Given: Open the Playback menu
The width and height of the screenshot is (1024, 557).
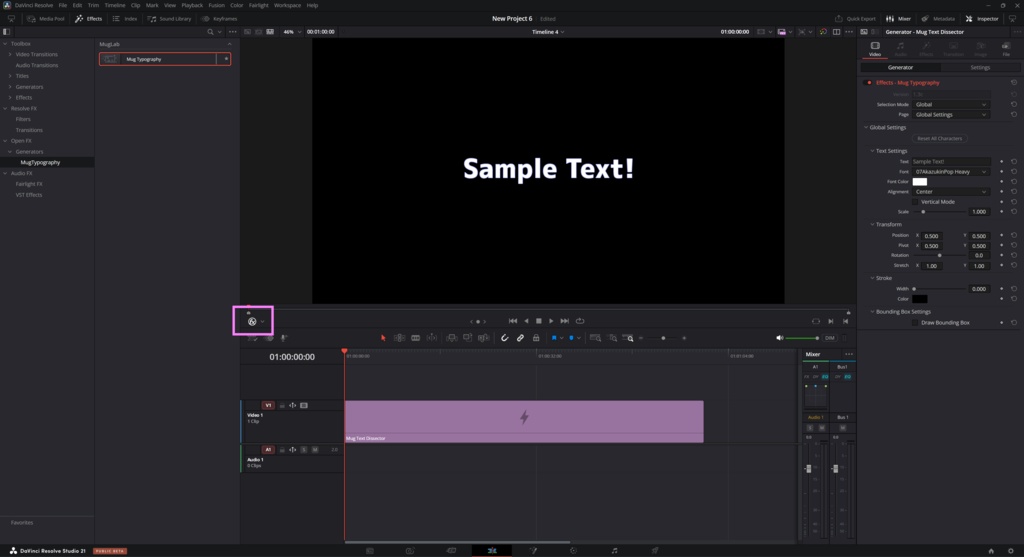Looking at the screenshot, I should (192, 5).
